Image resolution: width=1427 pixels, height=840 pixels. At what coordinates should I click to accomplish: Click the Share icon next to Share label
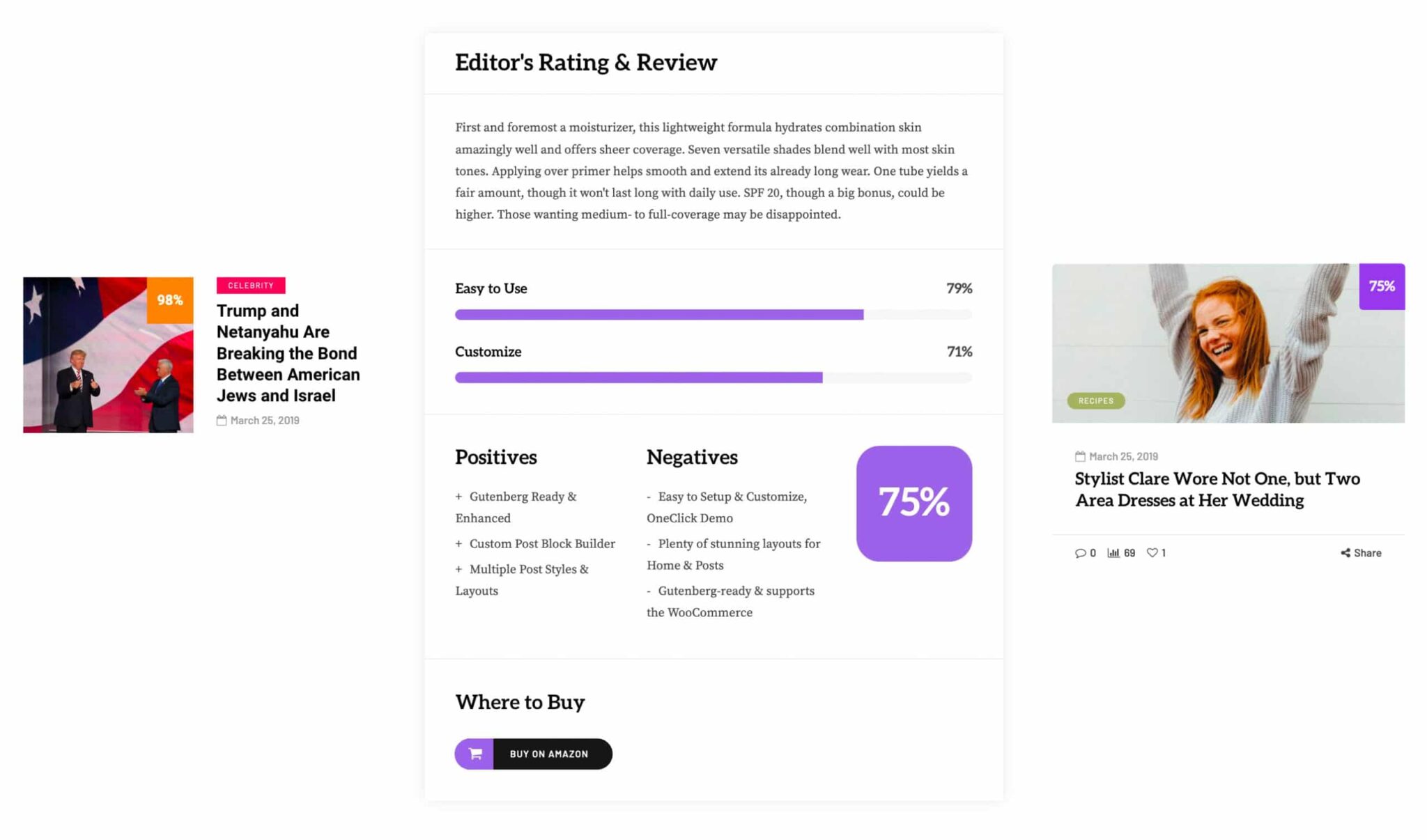tap(1345, 552)
